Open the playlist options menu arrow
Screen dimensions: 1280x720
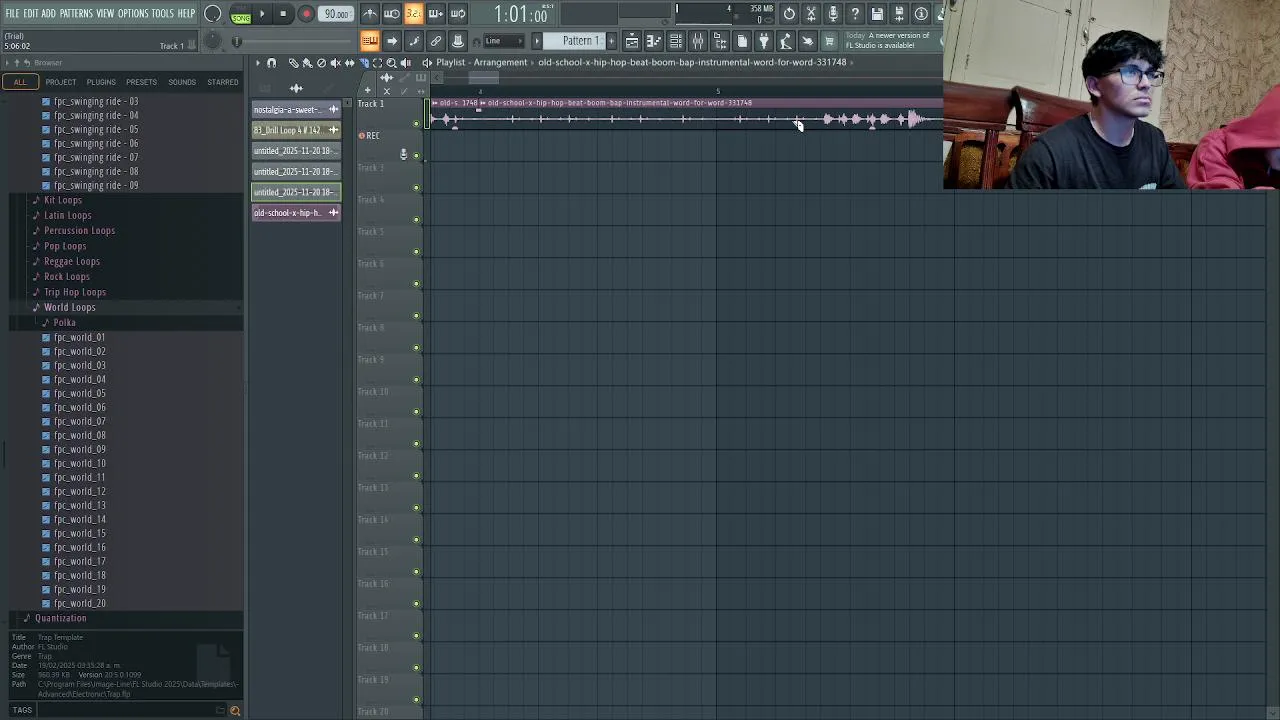[257, 63]
